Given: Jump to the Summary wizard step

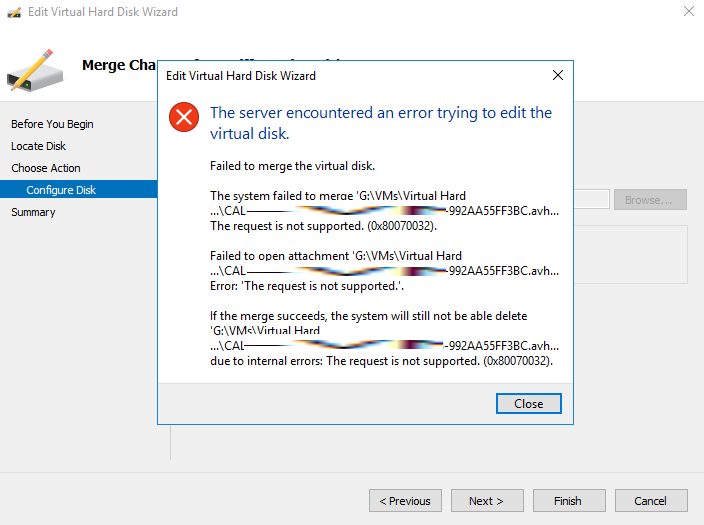Looking at the screenshot, I should pos(33,212).
